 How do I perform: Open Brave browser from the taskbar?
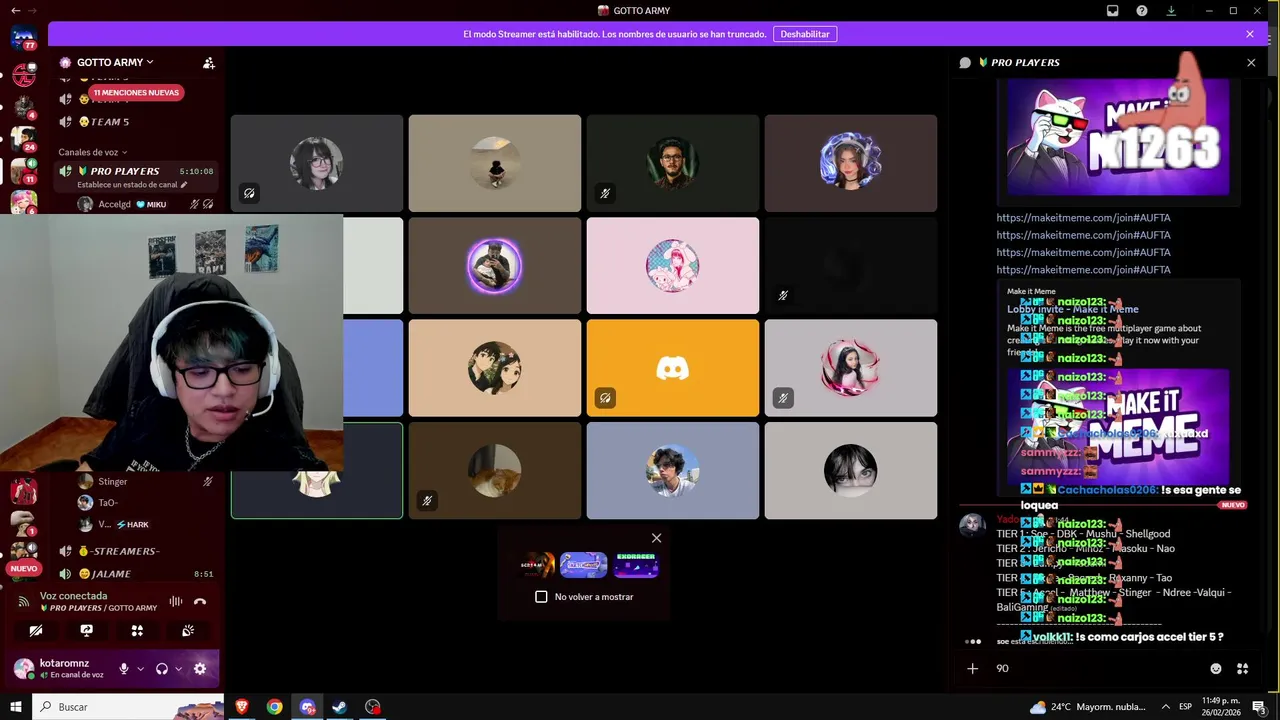(241, 707)
